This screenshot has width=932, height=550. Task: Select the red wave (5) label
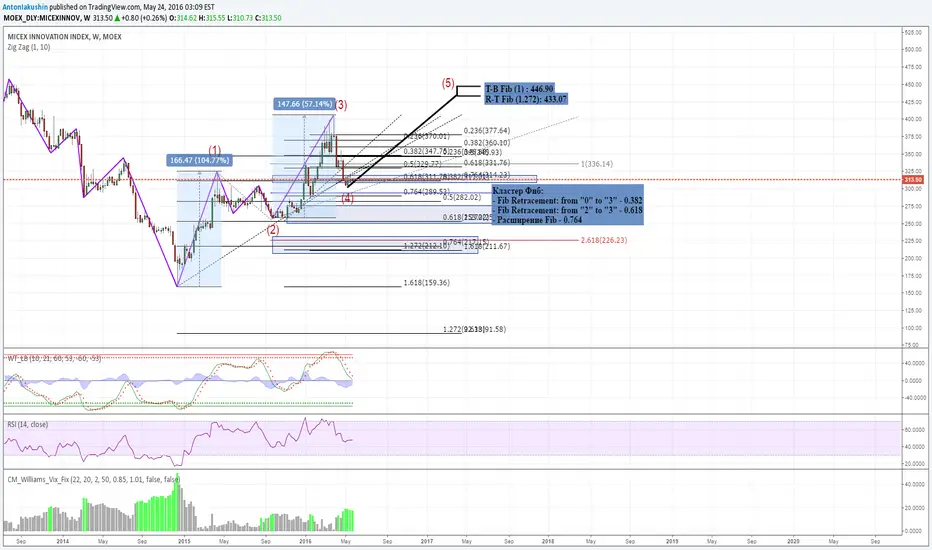(x=448, y=84)
